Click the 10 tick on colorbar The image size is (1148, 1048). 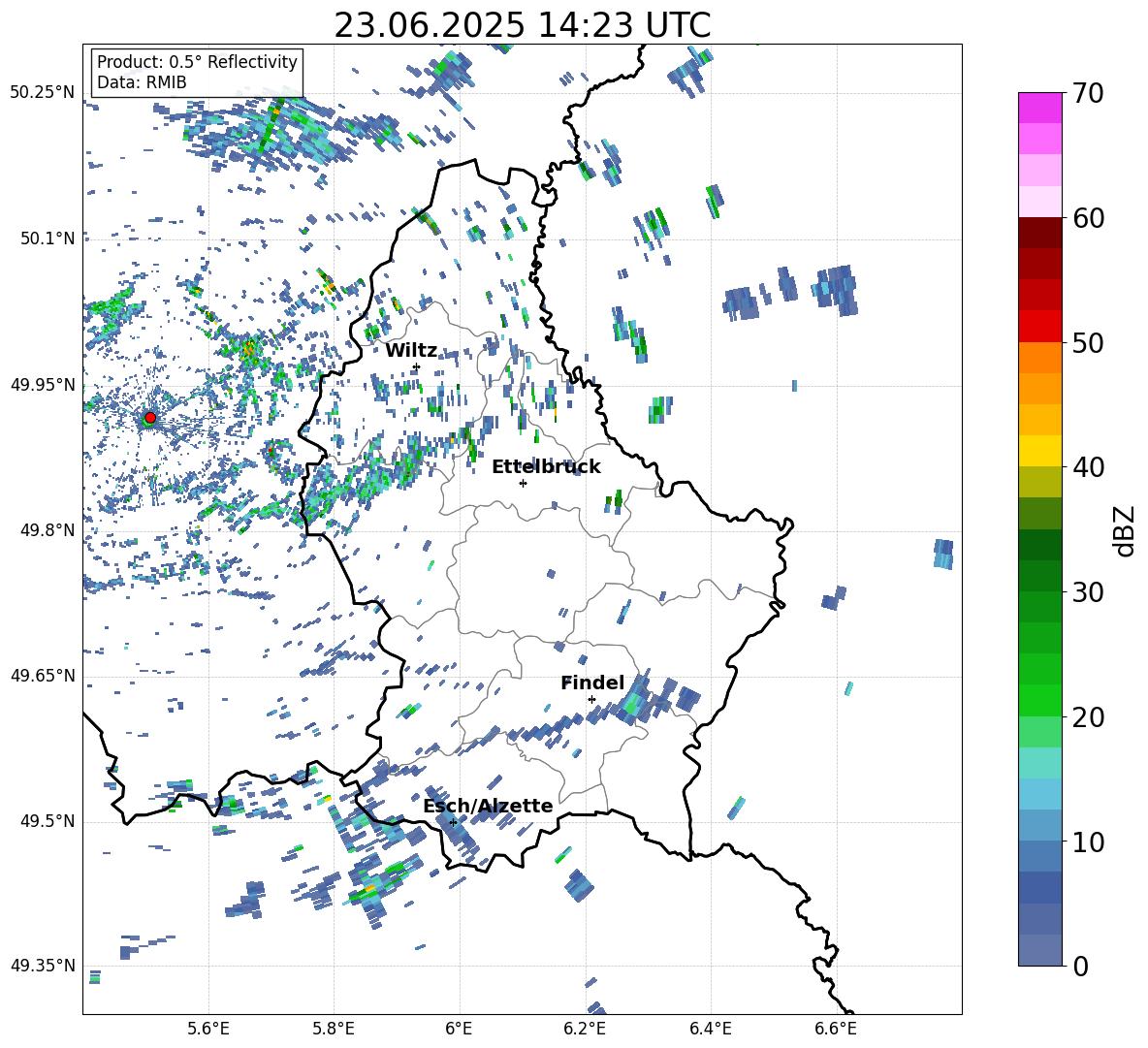1088,842
